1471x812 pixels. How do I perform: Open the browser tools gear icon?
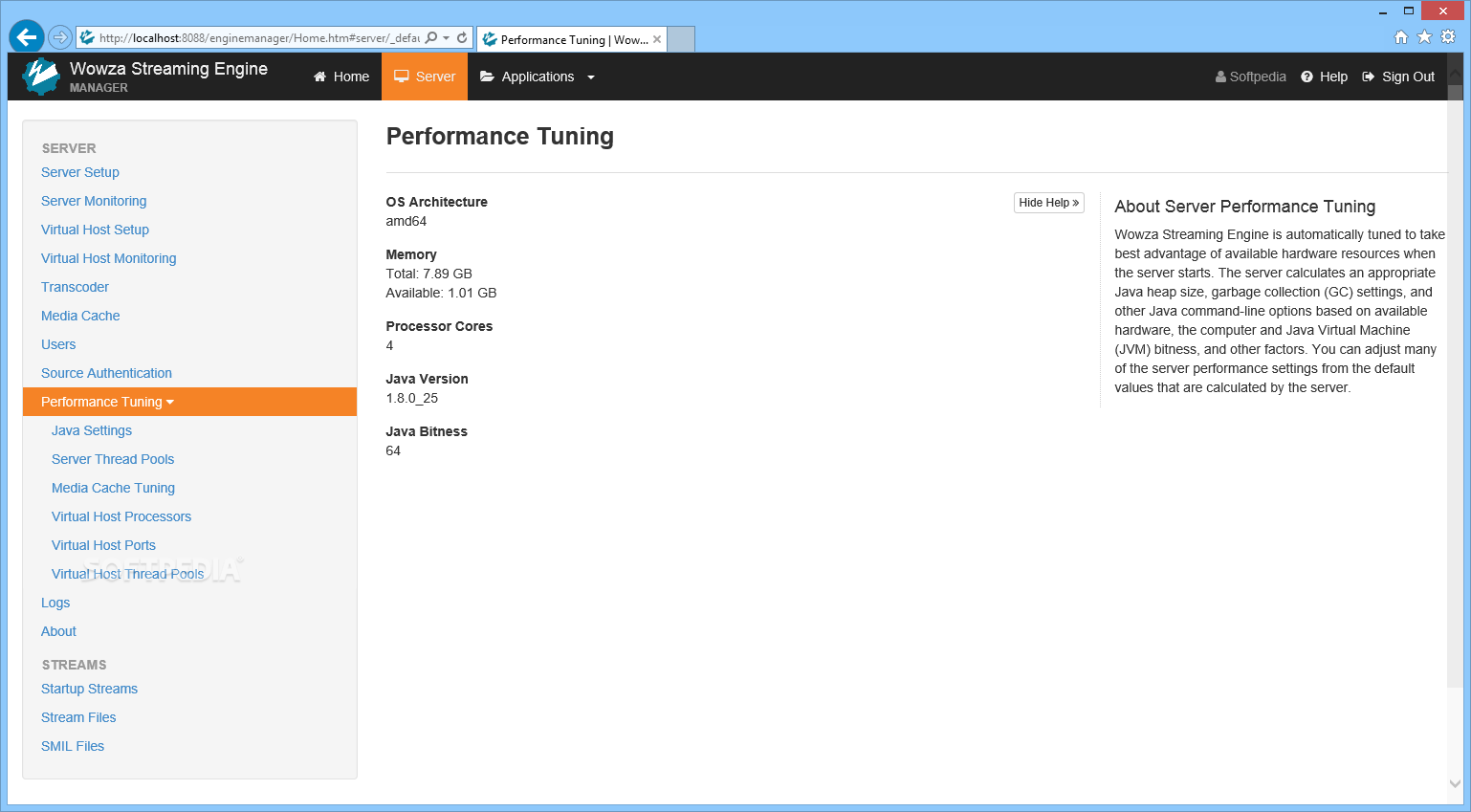(x=1448, y=37)
